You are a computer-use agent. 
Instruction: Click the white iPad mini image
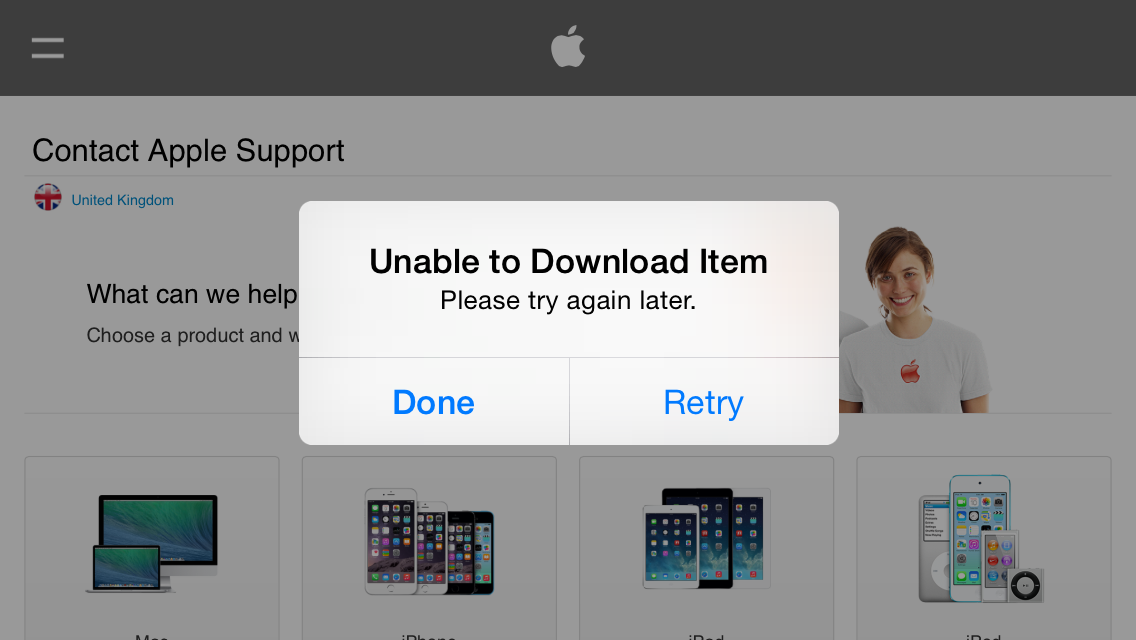tap(671, 547)
